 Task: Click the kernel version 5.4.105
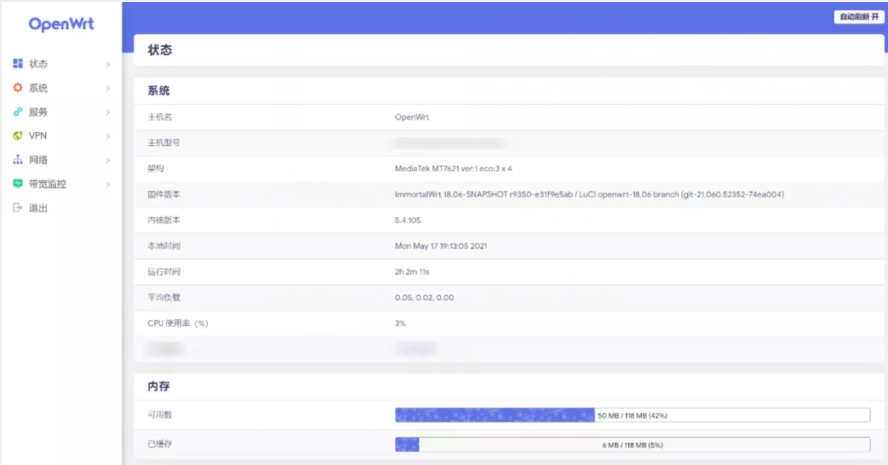pos(408,220)
